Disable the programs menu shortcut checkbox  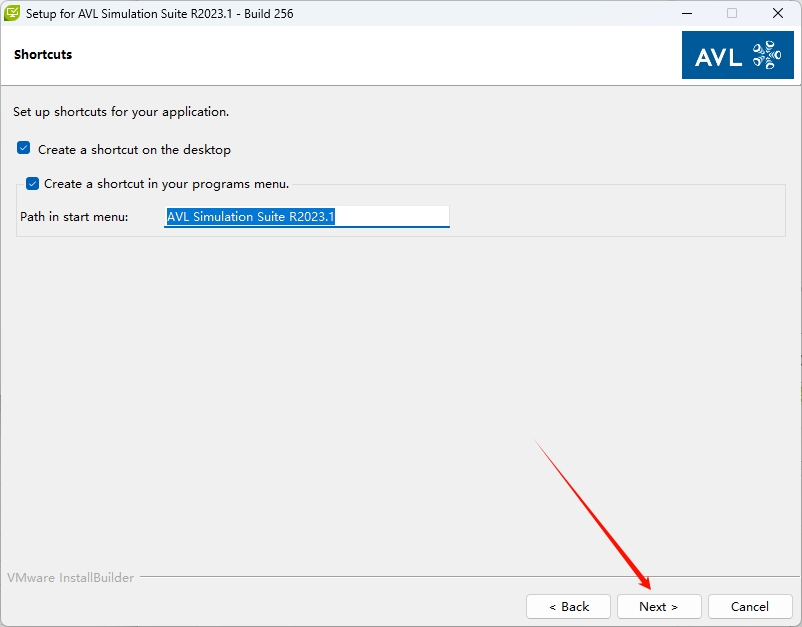tap(33, 184)
